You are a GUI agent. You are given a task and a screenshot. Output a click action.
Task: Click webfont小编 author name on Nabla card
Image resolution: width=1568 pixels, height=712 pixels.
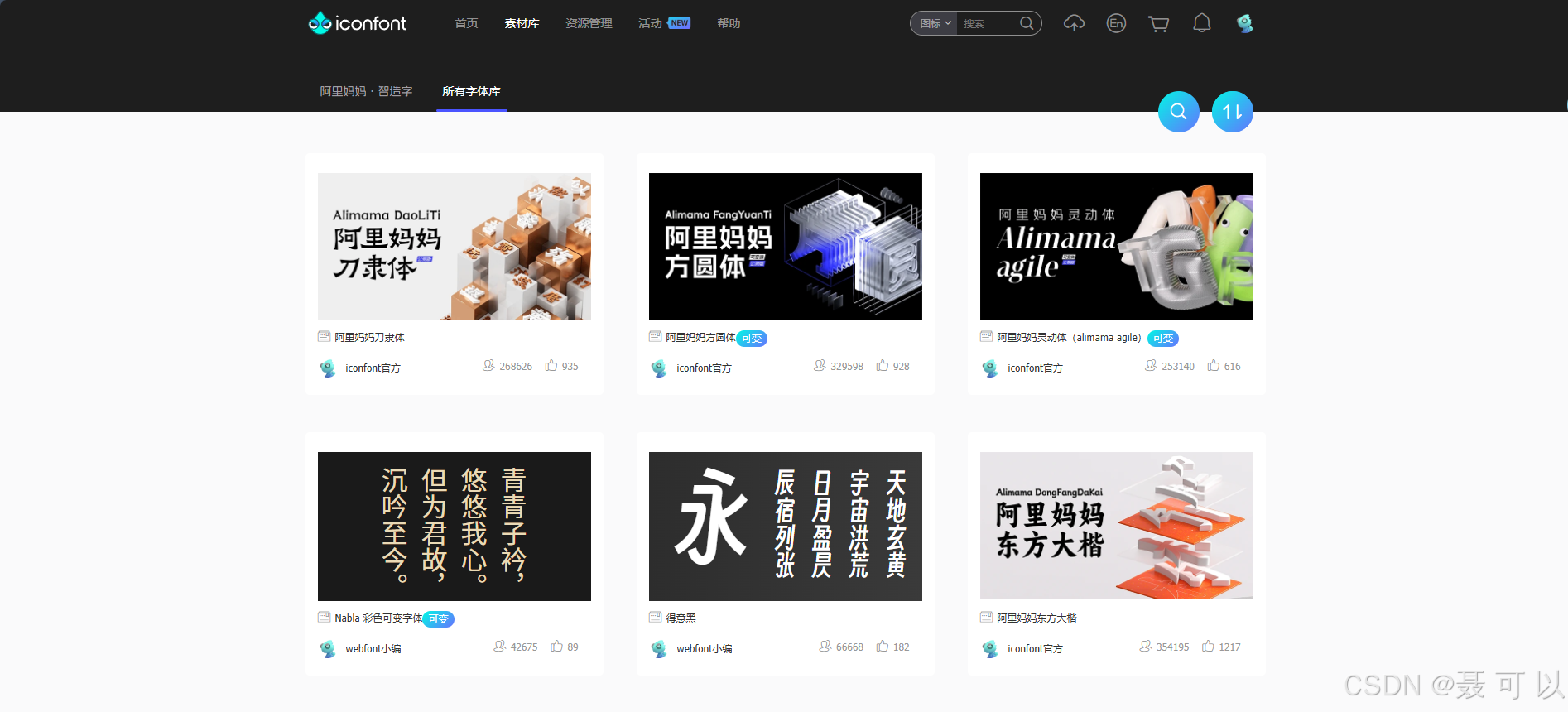(x=373, y=649)
